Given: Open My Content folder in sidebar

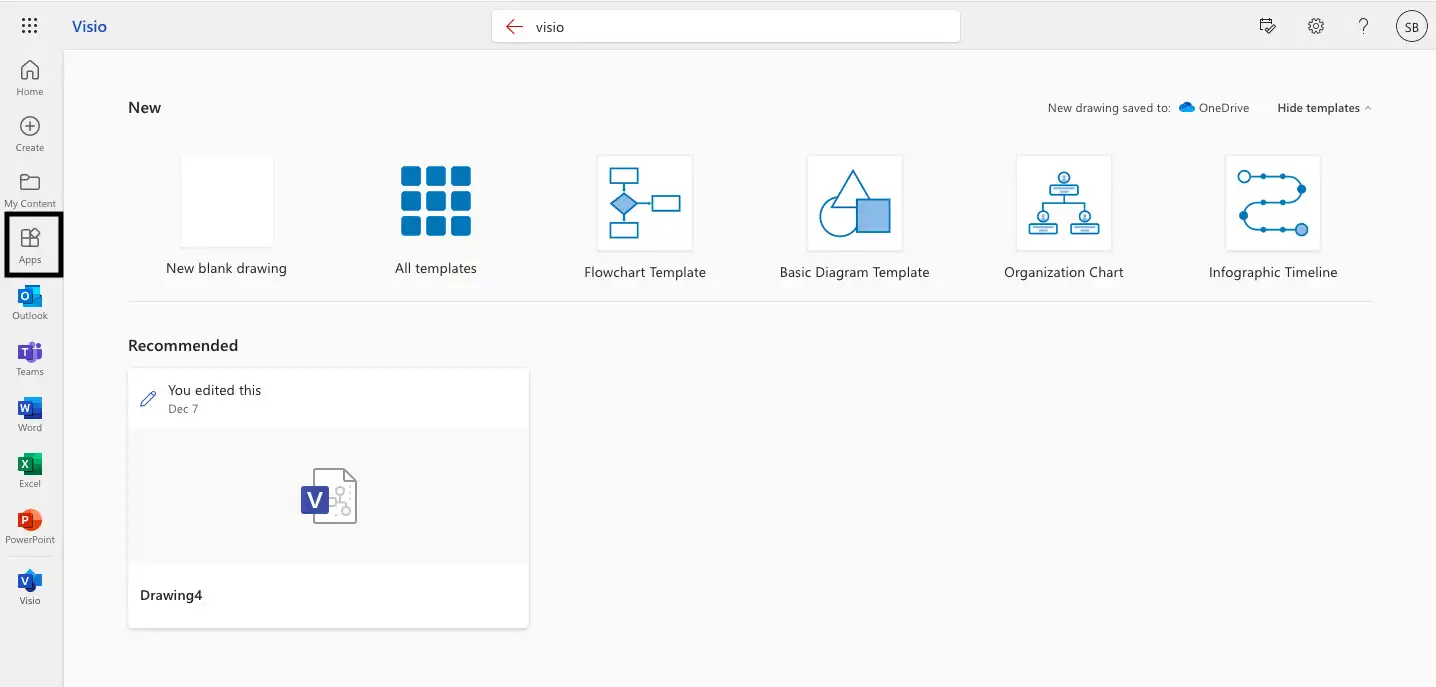Looking at the screenshot, I should 30,190.
